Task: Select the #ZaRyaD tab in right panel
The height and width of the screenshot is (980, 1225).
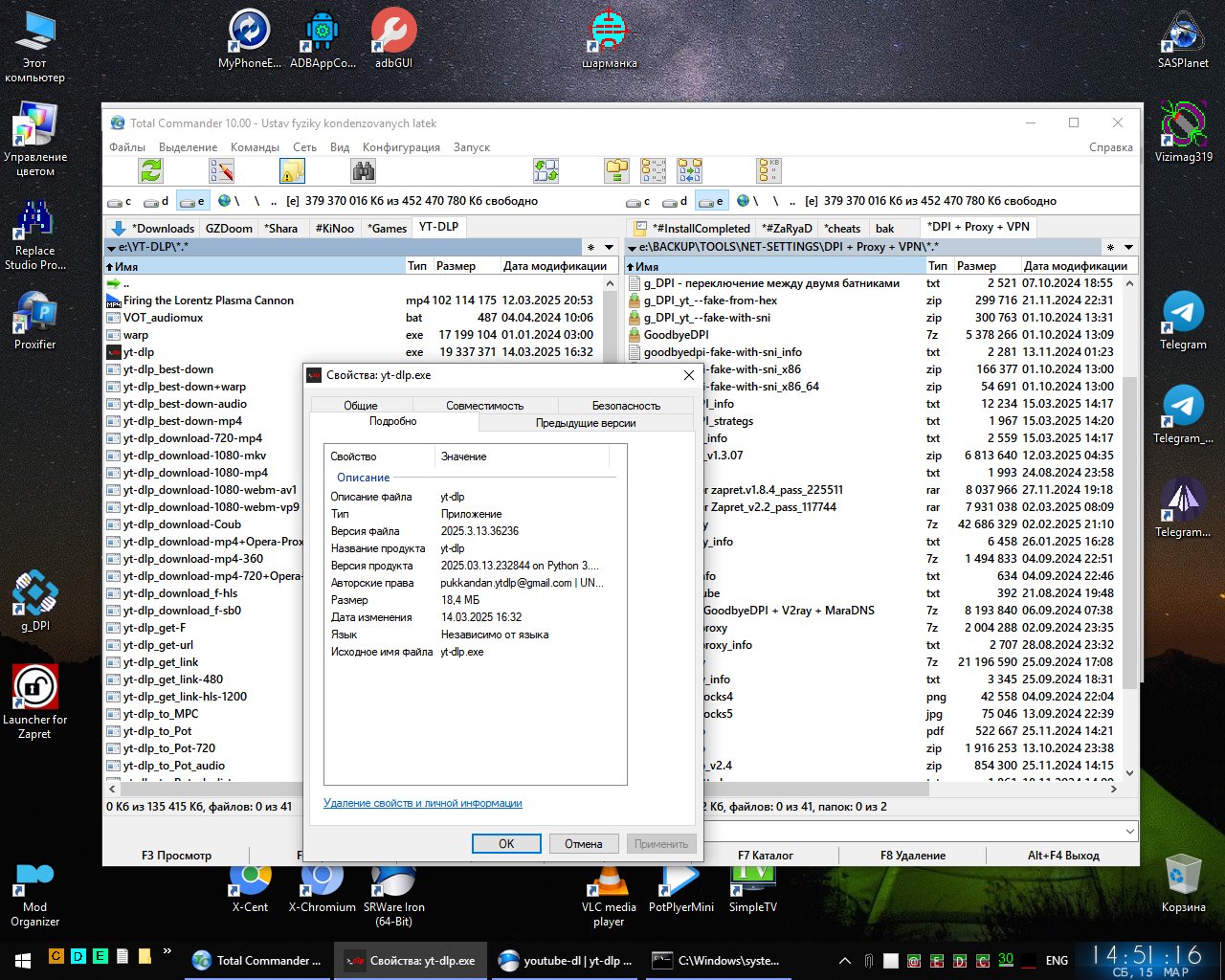Action: (787, 229)
